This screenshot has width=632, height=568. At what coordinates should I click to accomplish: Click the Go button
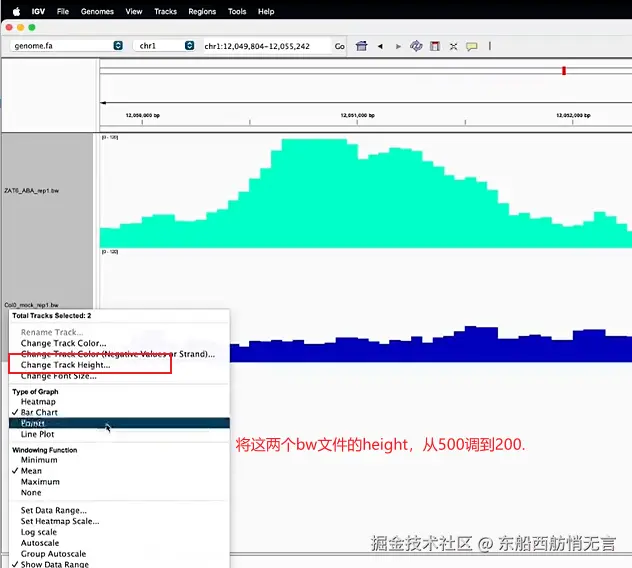tap(339, 46)
